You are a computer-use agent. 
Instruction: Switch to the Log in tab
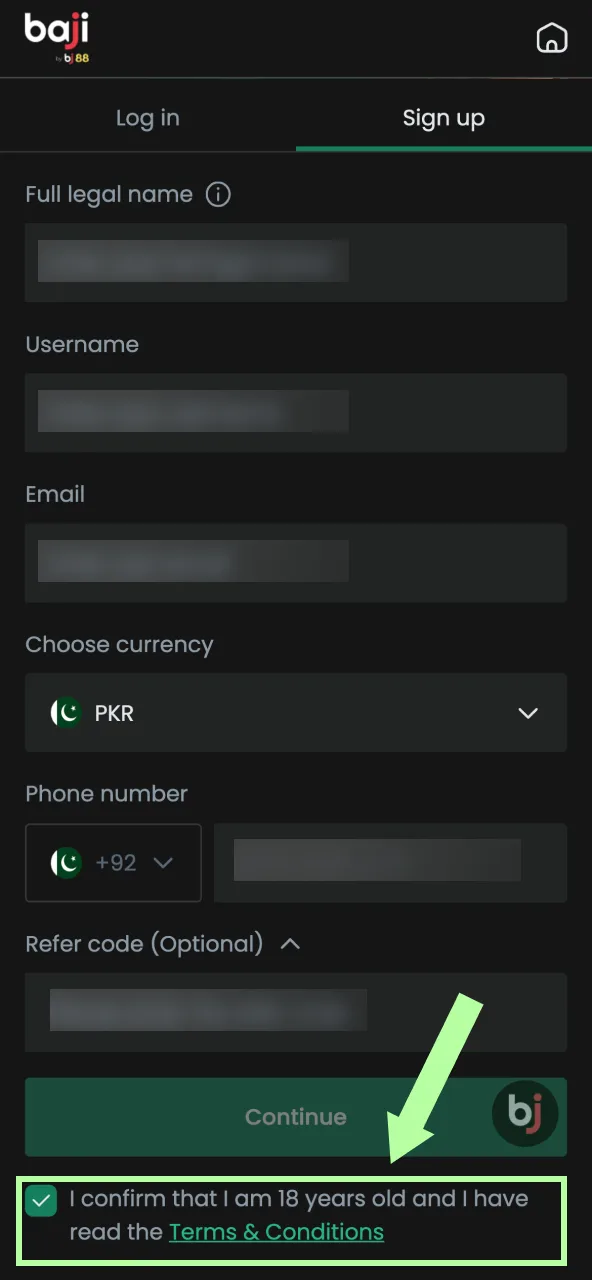147,117
